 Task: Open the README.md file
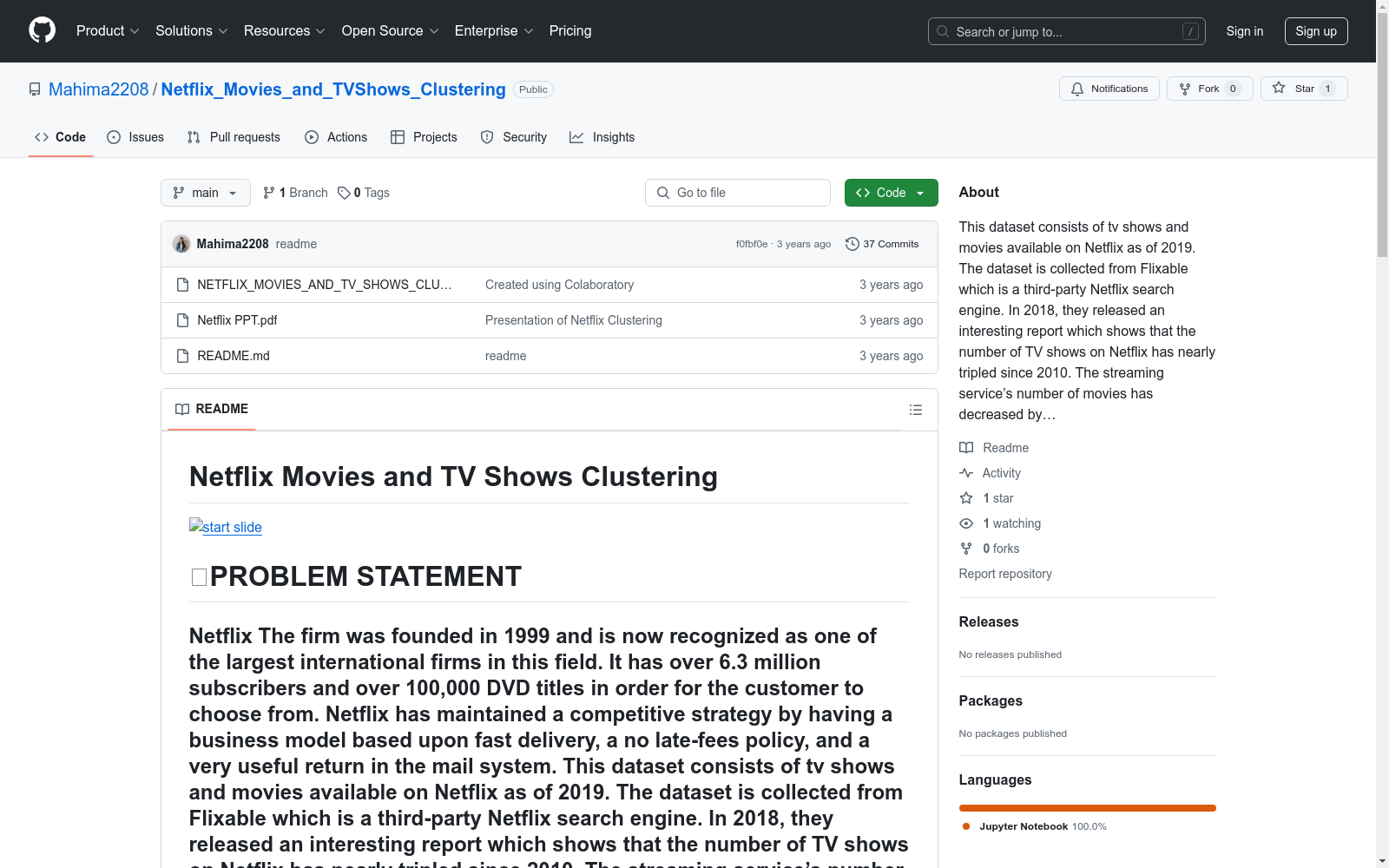tap(234, 356)
